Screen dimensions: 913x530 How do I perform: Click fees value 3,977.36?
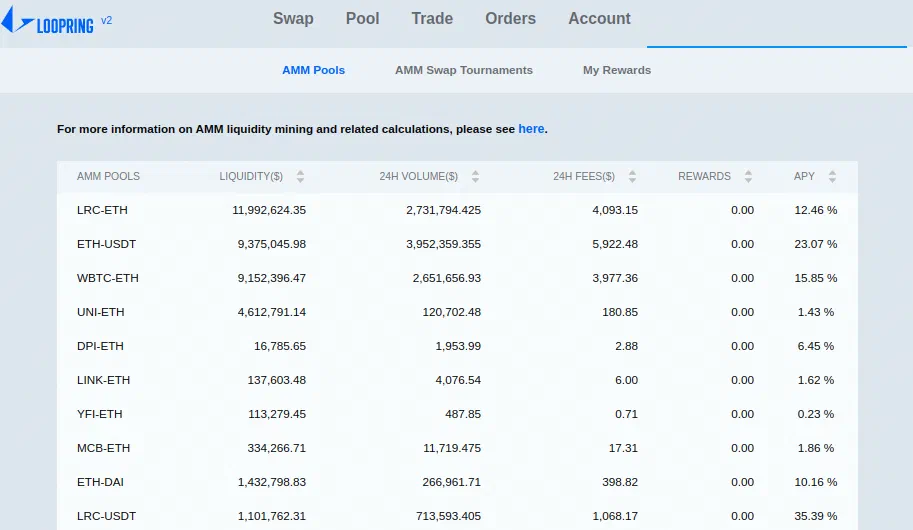(x=615, y=278)
